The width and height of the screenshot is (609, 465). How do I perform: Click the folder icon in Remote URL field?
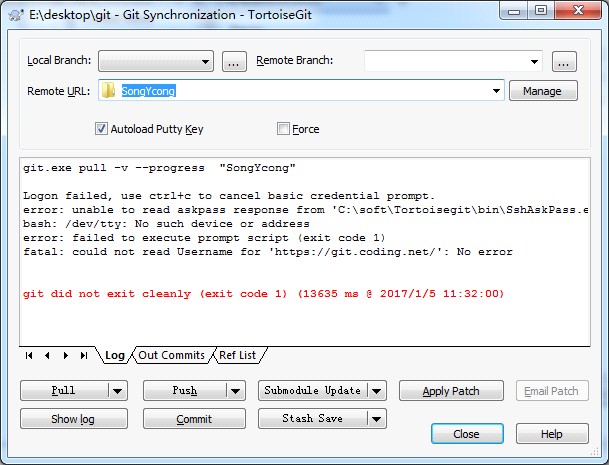(108, 91)
